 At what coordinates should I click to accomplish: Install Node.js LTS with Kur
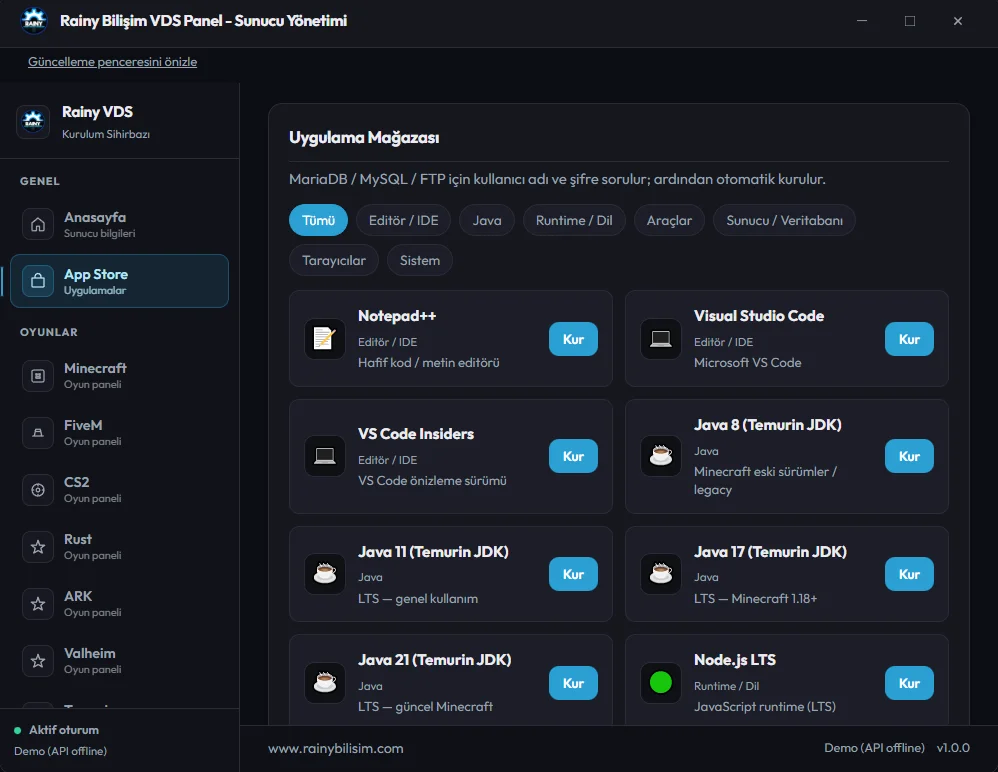(x=909, y=683)
